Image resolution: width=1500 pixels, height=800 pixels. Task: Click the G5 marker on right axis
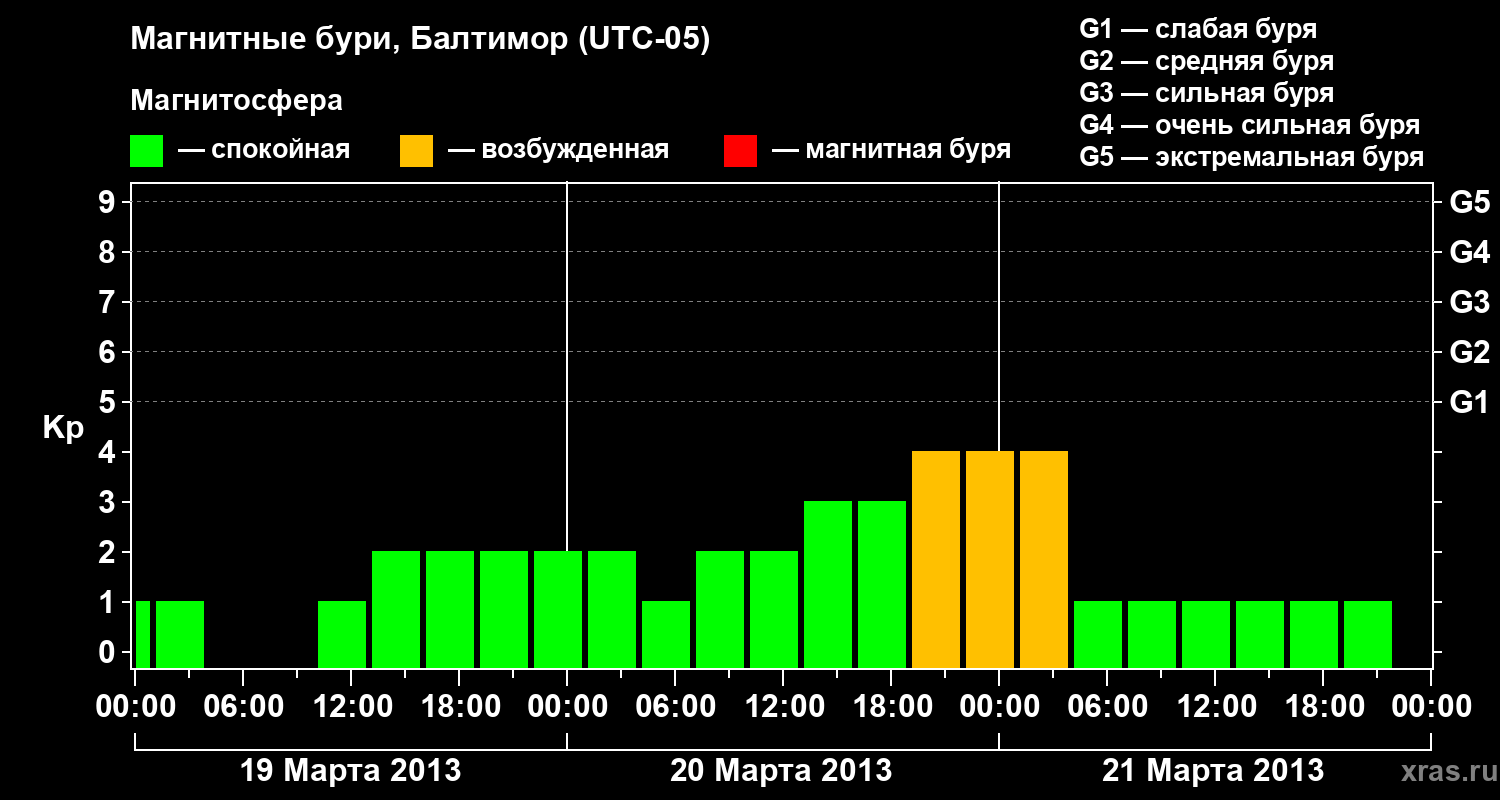coord(1469,202)
